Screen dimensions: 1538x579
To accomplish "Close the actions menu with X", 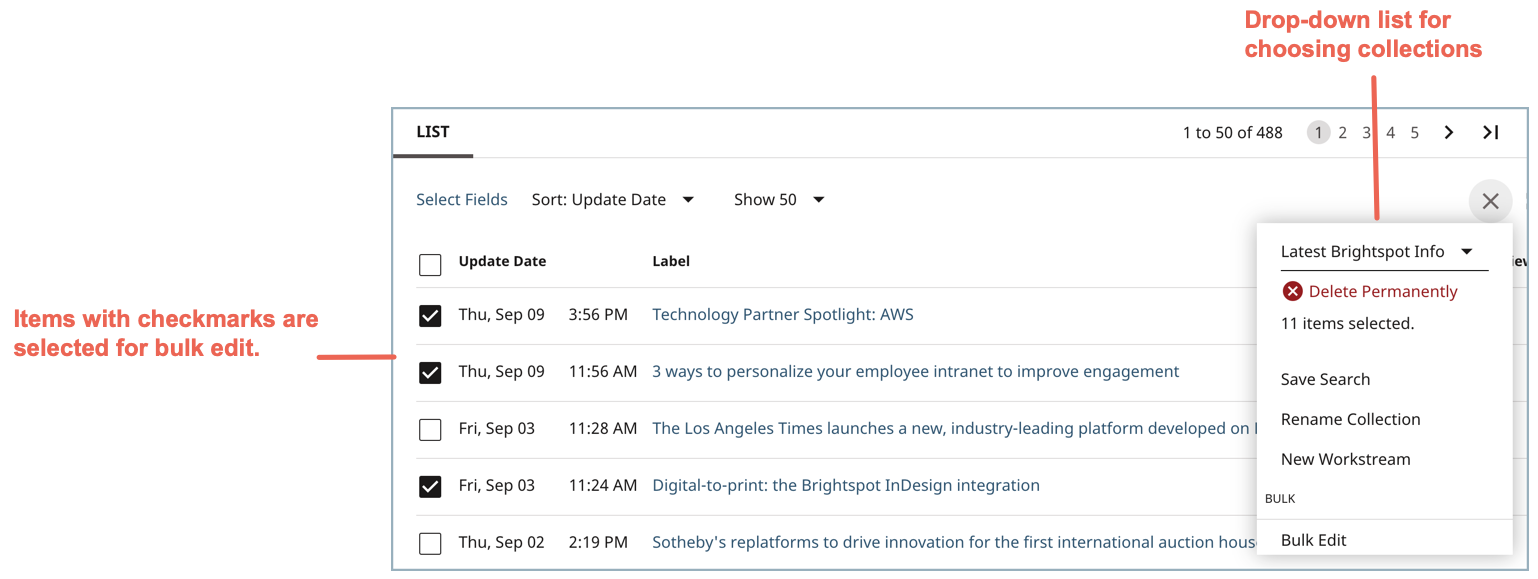I will tap(1490, 201).
